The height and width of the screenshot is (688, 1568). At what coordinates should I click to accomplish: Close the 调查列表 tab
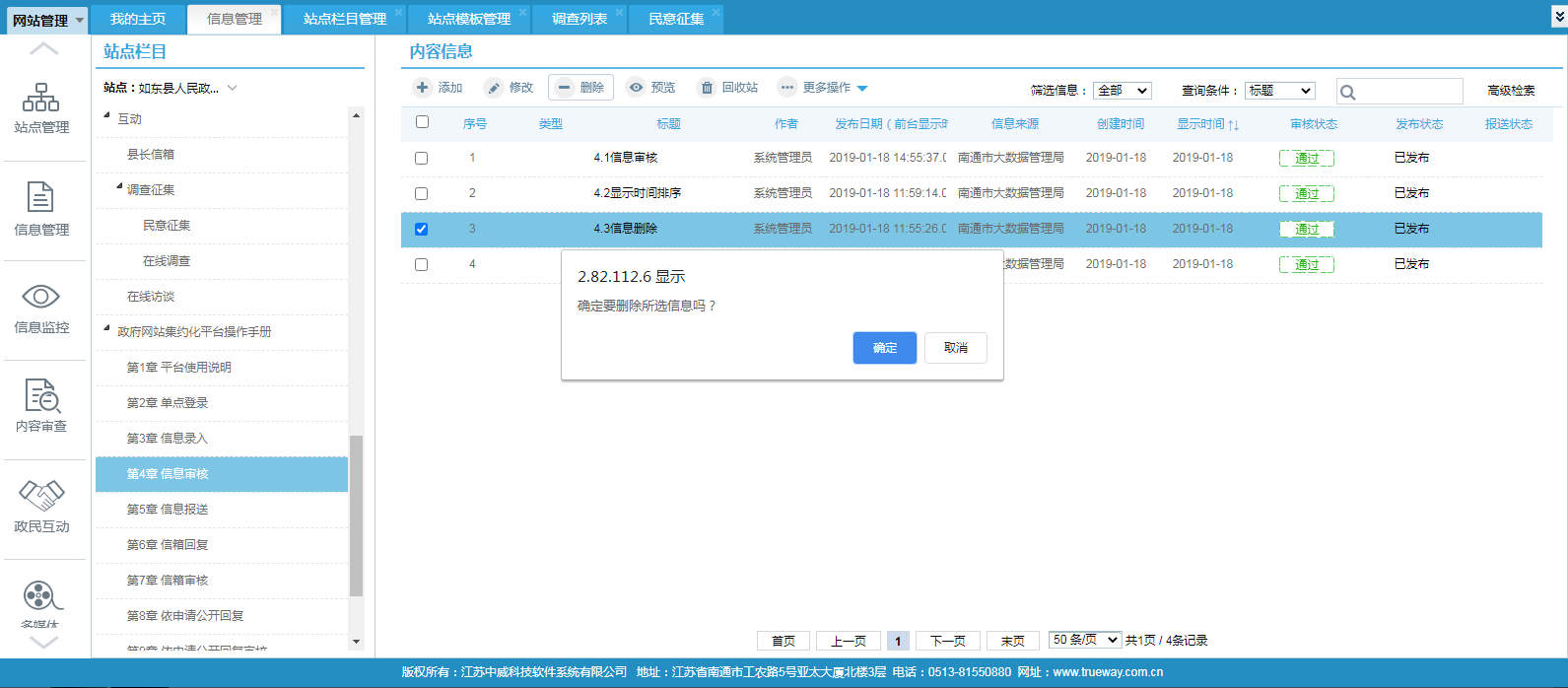click(x=619, y=12)
